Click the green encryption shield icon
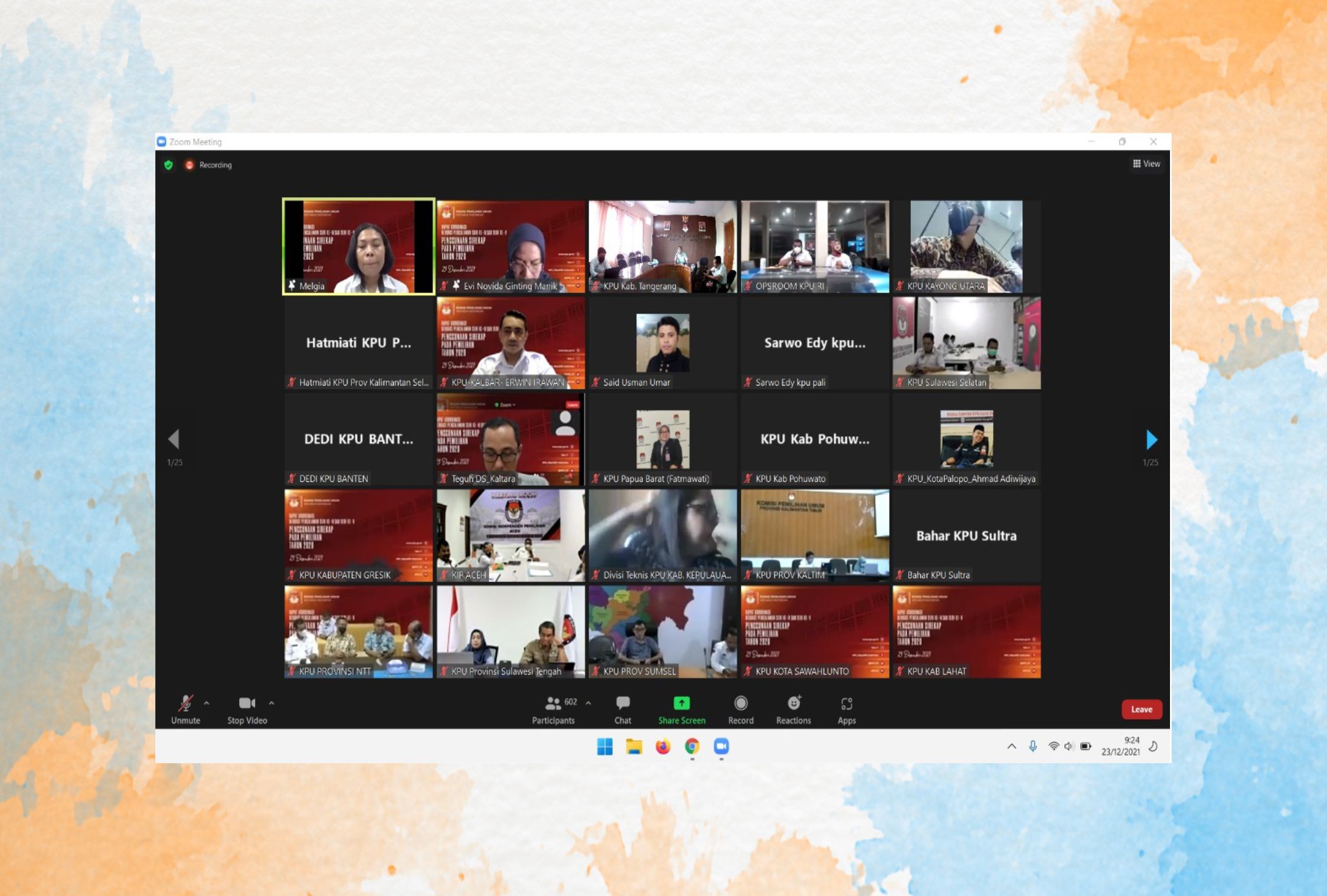This screenshot has height=896, width=1327. point(169,165)
